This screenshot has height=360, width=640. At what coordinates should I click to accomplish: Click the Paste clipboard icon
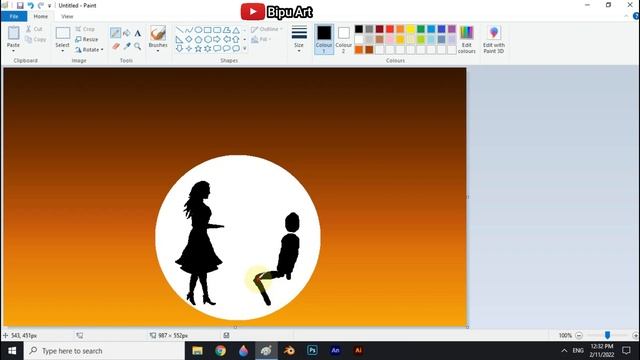click(x=13, y=33)
